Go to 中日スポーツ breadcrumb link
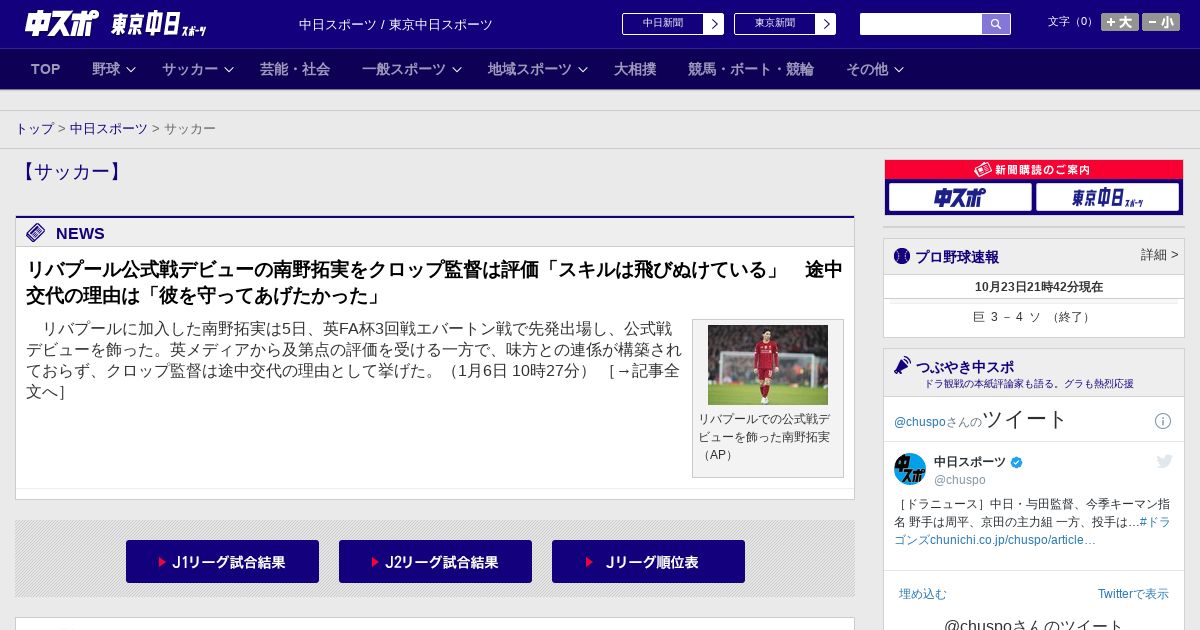 [109, 129]
